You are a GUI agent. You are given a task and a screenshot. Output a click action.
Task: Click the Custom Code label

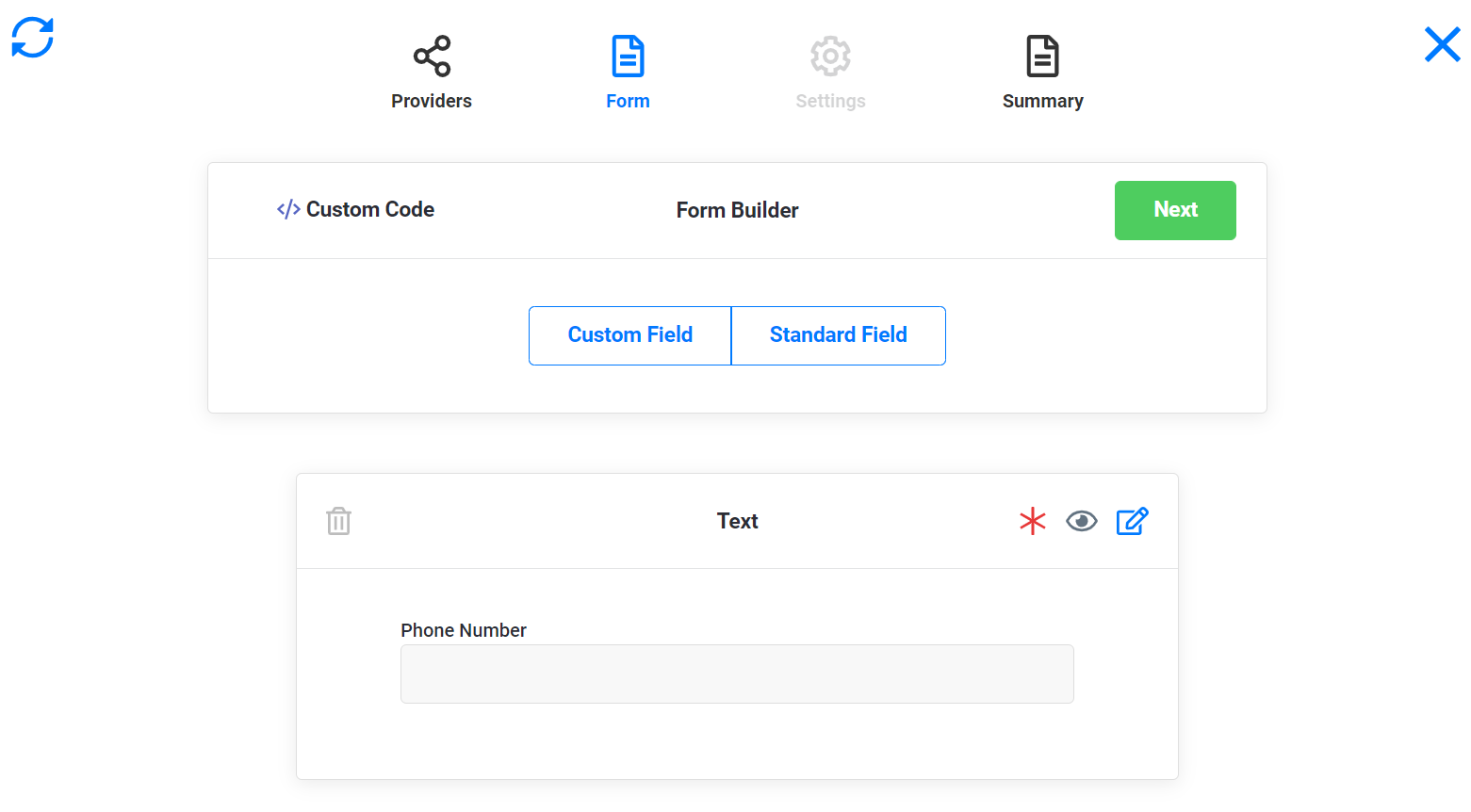(x=369, y=209)
